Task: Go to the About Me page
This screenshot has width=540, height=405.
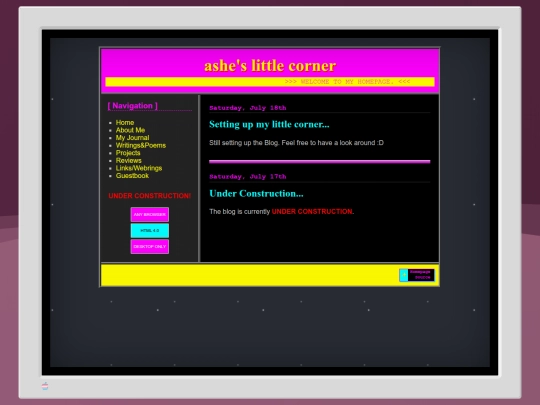Action: coord(130,130)
